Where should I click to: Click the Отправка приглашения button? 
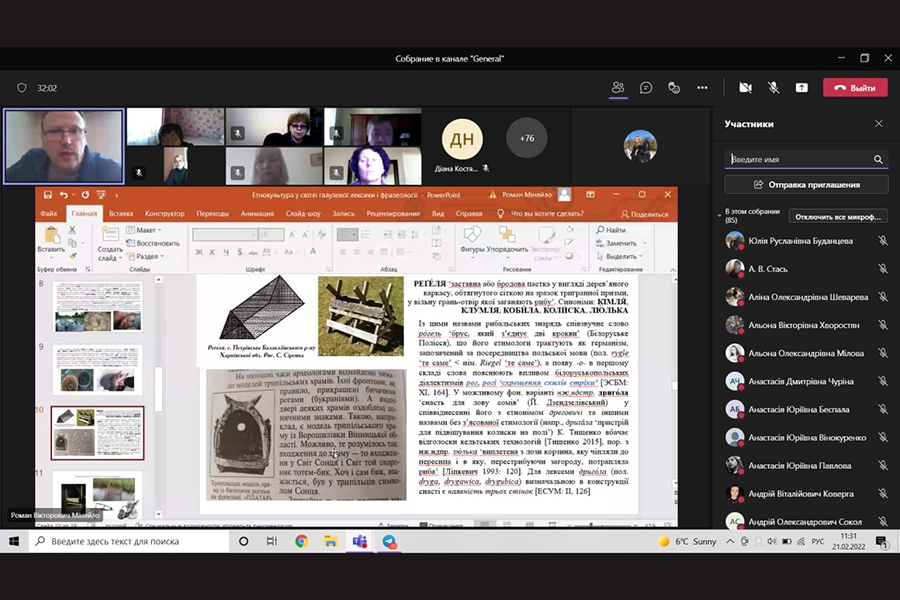pos(806,185)
